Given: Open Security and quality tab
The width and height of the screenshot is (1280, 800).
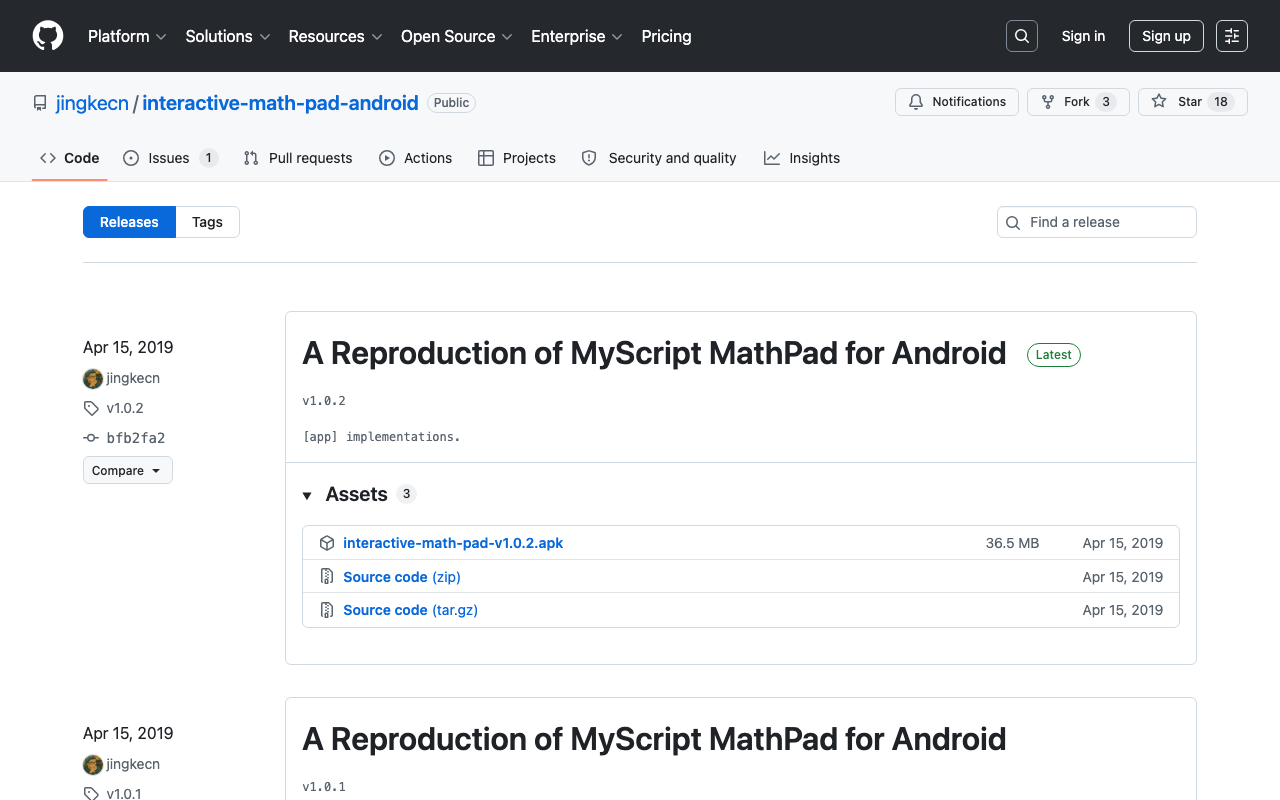Looking at the screenshot, I should pos(659,158).
